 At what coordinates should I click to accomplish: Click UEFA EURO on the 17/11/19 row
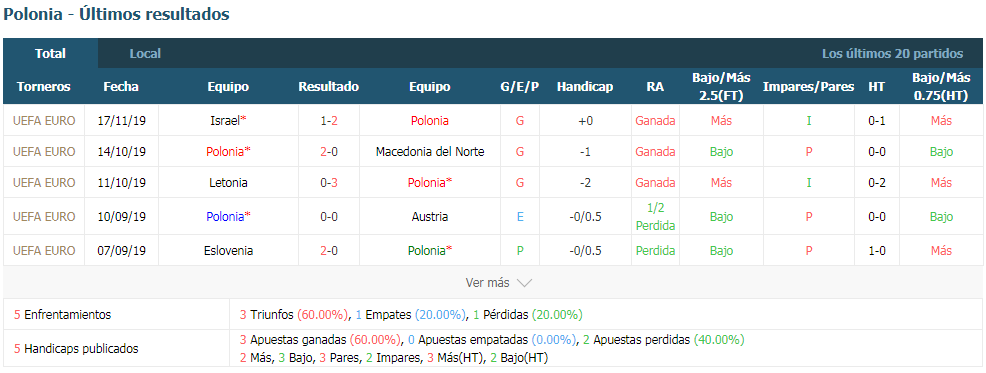[x=44, y=121]
